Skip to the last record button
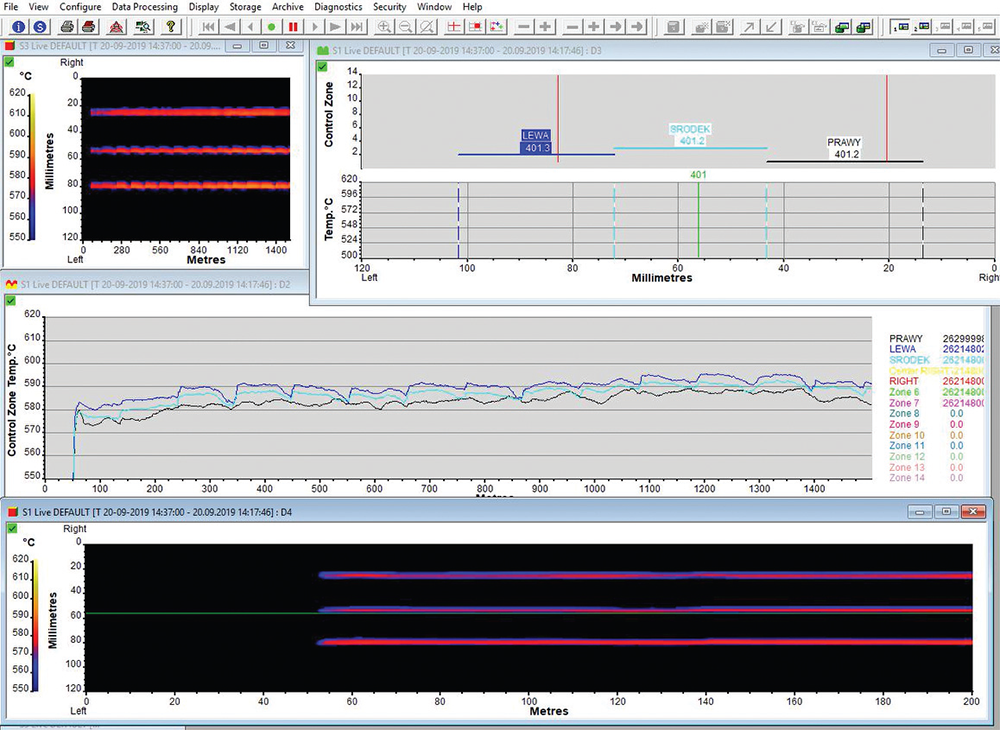 (357, 26)
